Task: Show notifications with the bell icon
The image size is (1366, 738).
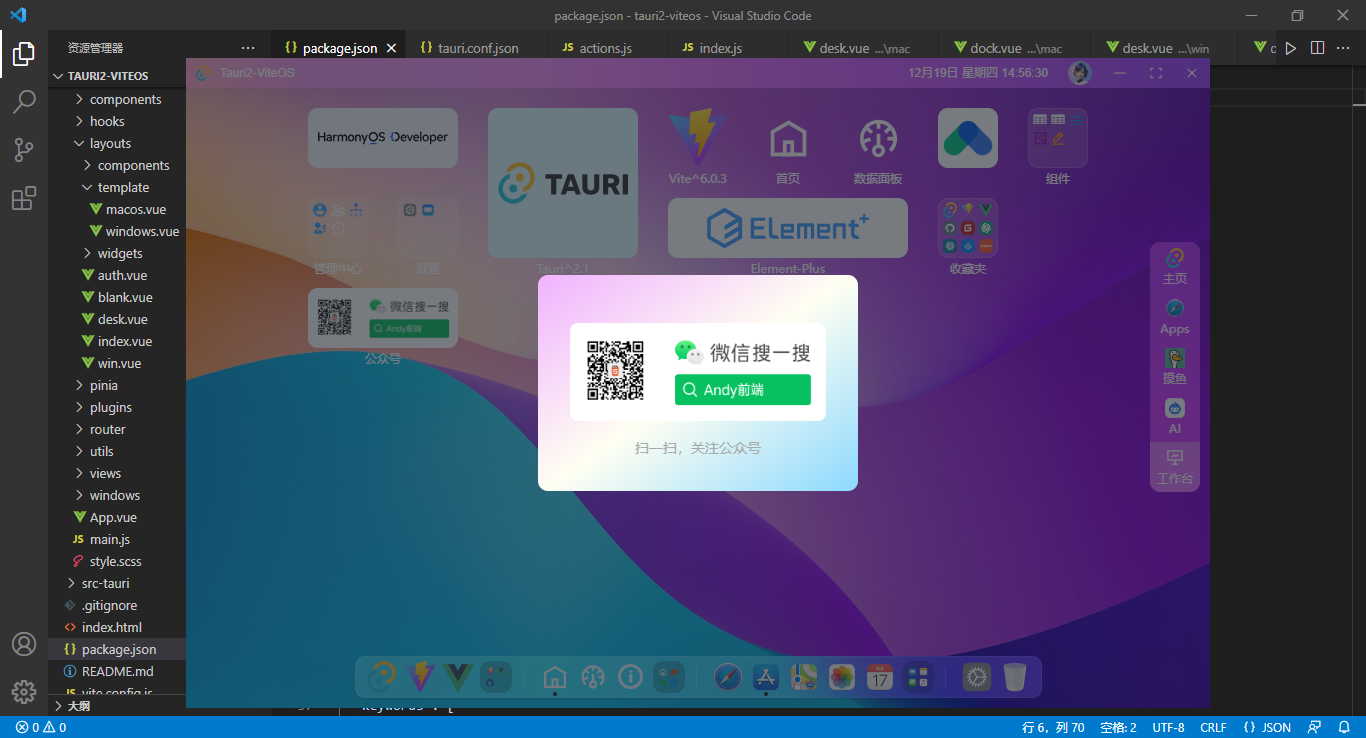Action: click(x=1344, y=727)
